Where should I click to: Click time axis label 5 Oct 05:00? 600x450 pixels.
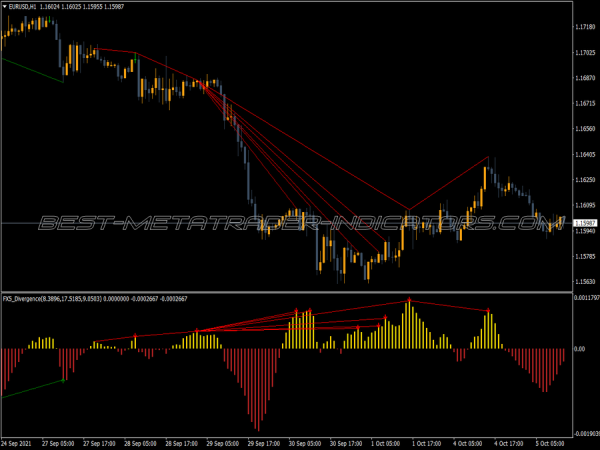point(550,444)
